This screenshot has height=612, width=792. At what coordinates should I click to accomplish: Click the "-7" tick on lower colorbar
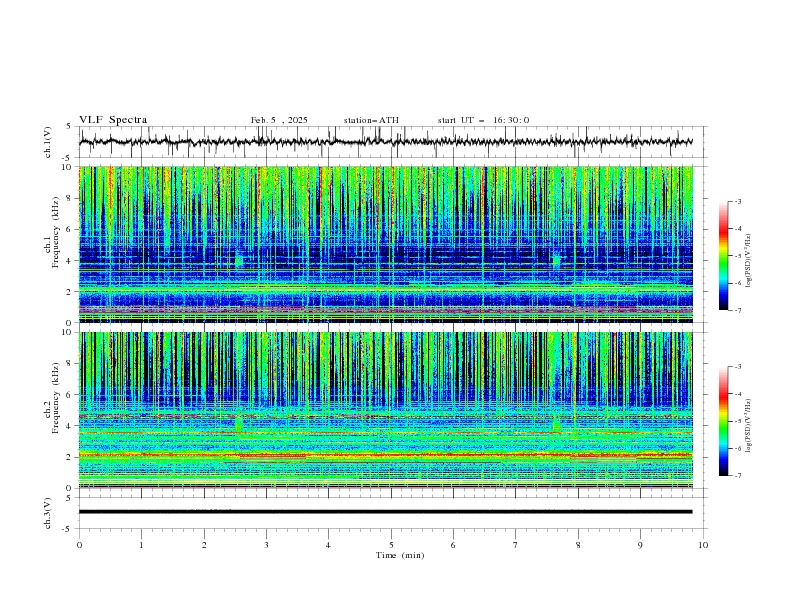[738, 476]
